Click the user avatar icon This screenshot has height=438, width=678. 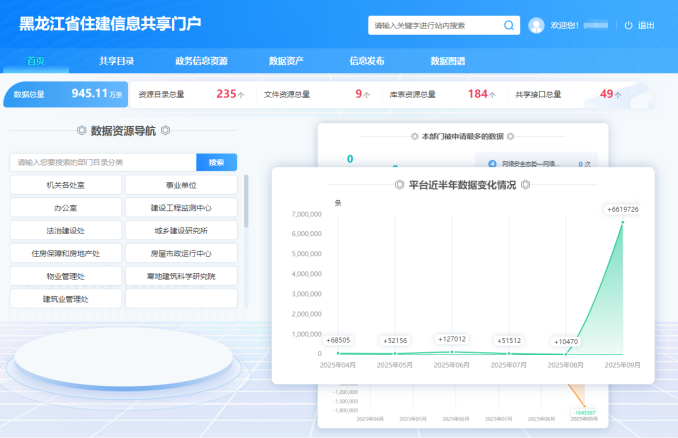pos(537,25)
